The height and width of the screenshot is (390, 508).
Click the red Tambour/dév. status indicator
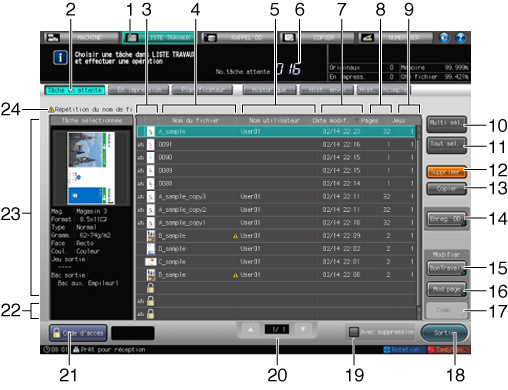449,350
